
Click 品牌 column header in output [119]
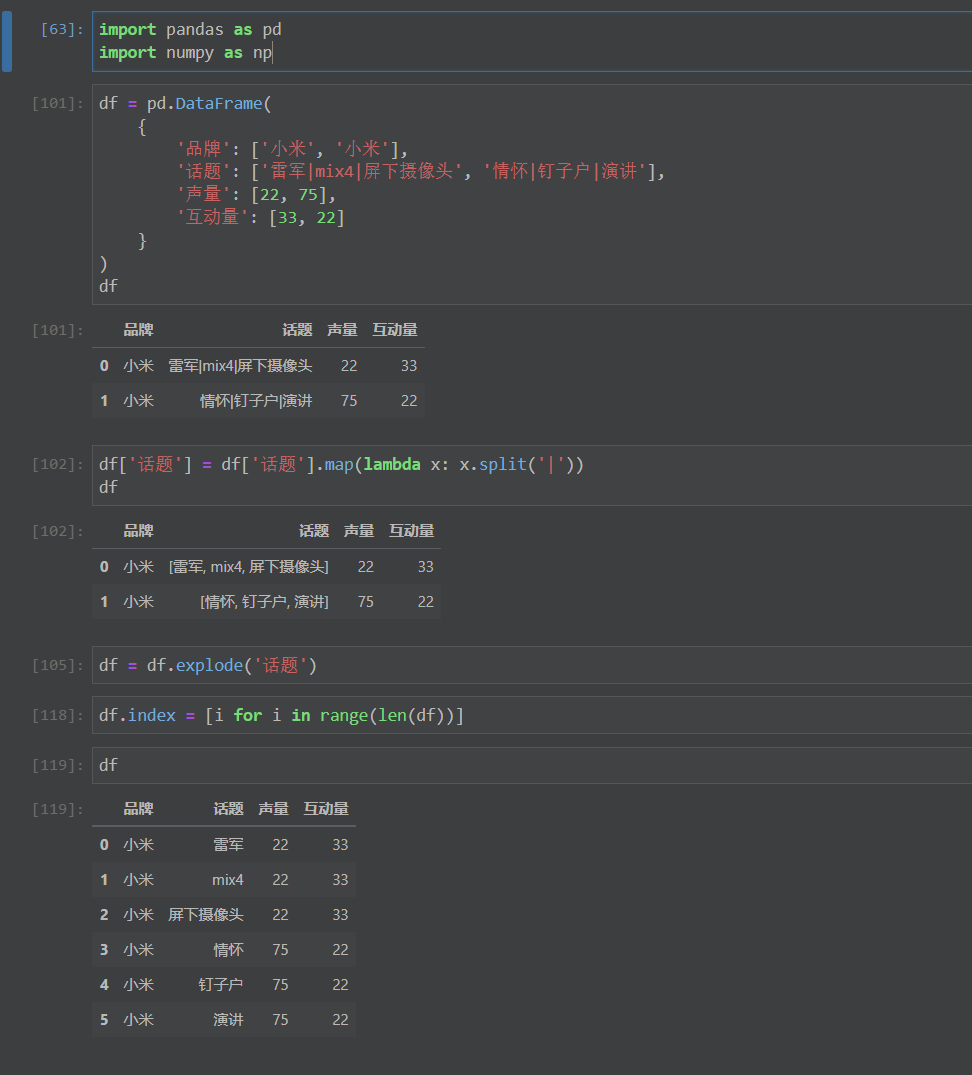pos(138,809)
